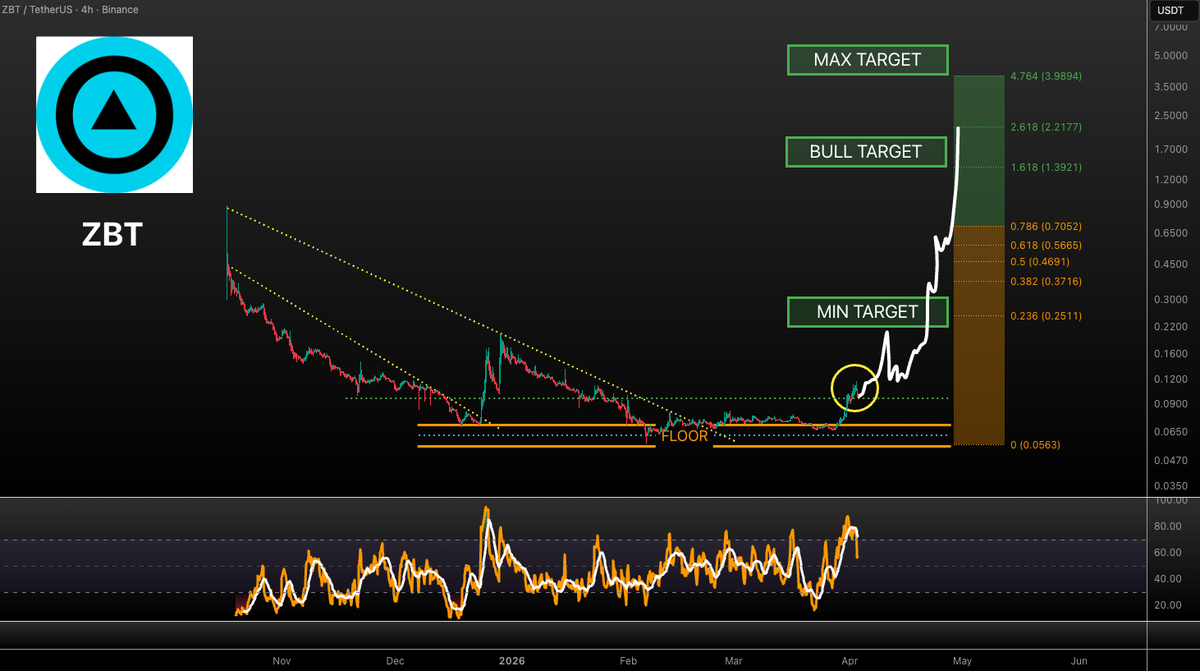Select the 4.764 (3.9894) Fibonacci level
This screenshot has width=1200, height=671.
[1045, 76]
